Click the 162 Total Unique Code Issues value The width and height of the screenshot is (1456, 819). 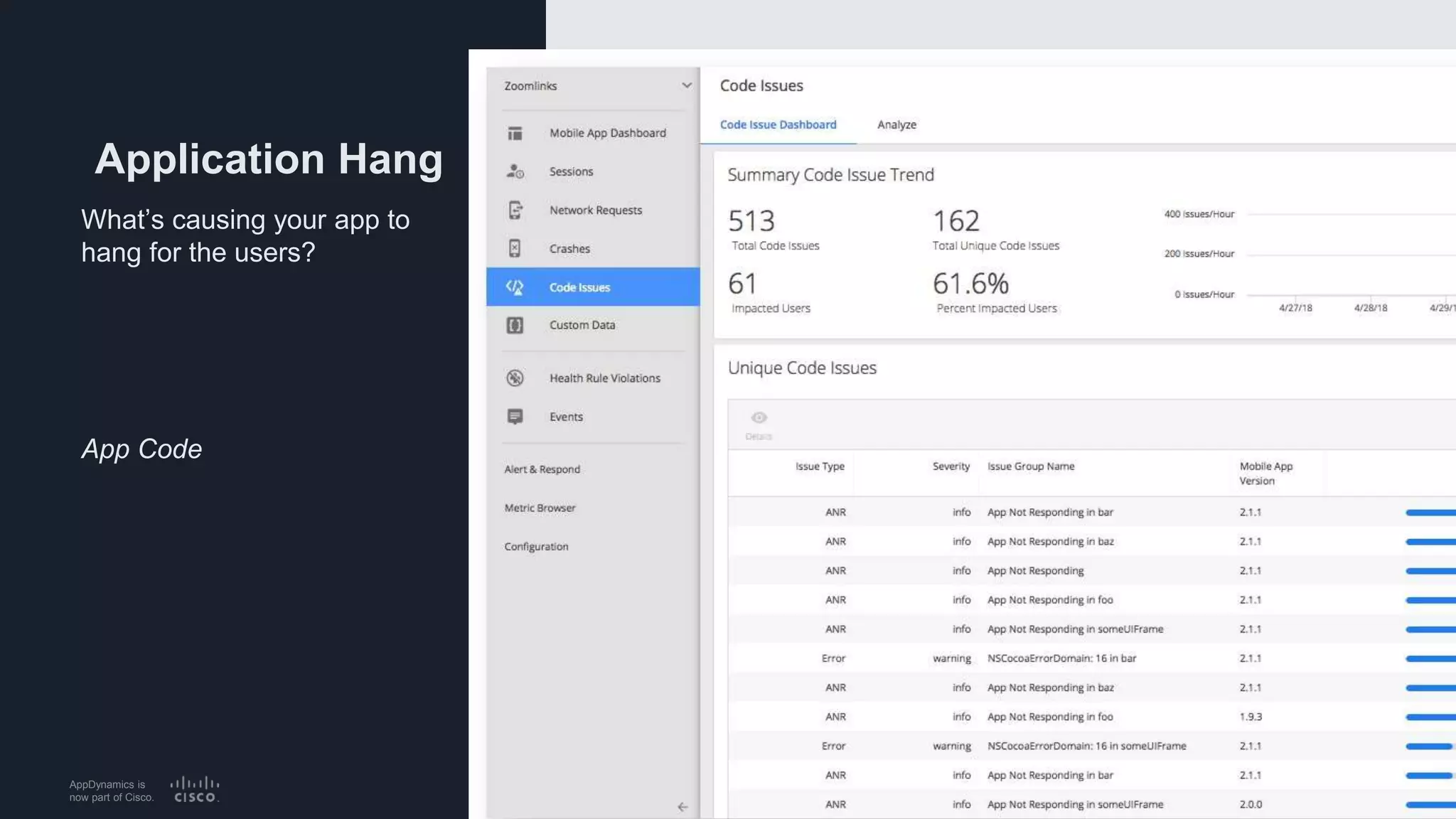point(956,221)
